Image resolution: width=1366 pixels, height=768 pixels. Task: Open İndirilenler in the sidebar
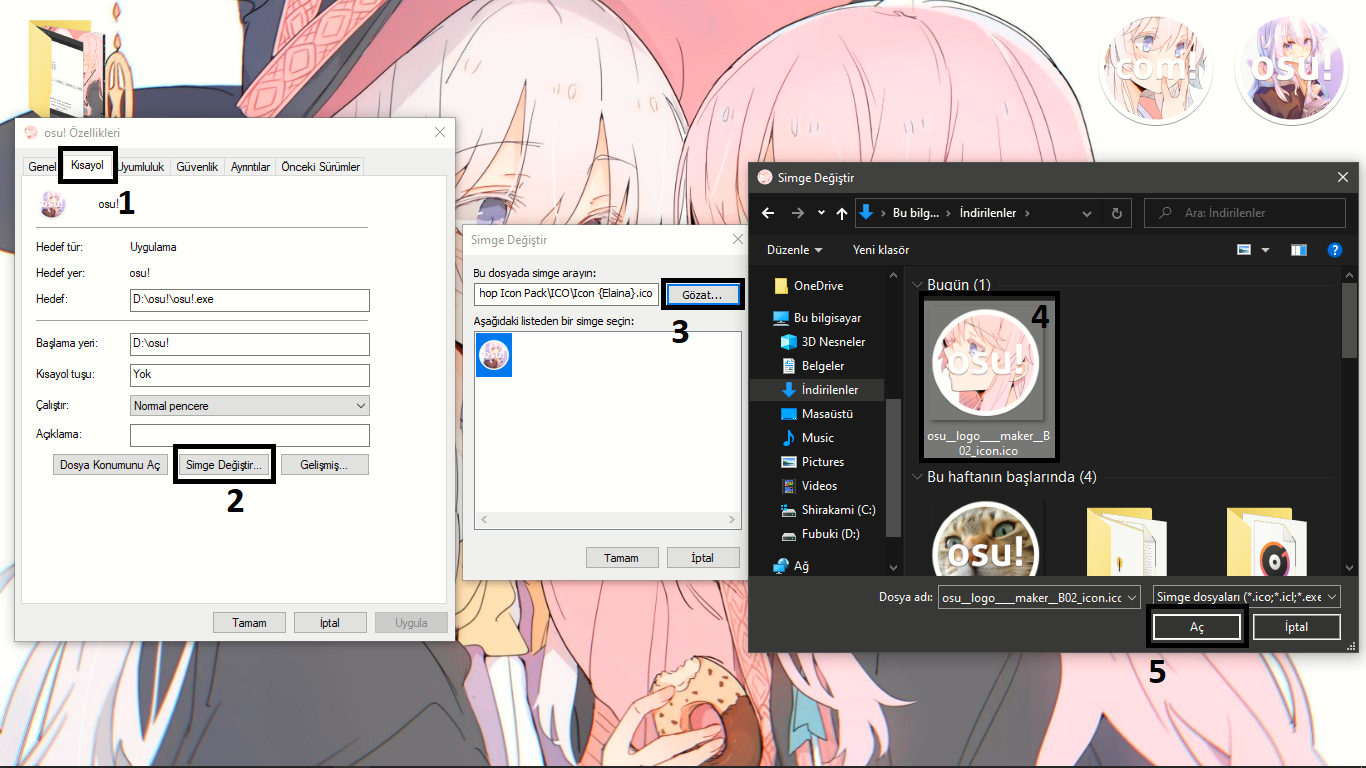tap(819, 390)
